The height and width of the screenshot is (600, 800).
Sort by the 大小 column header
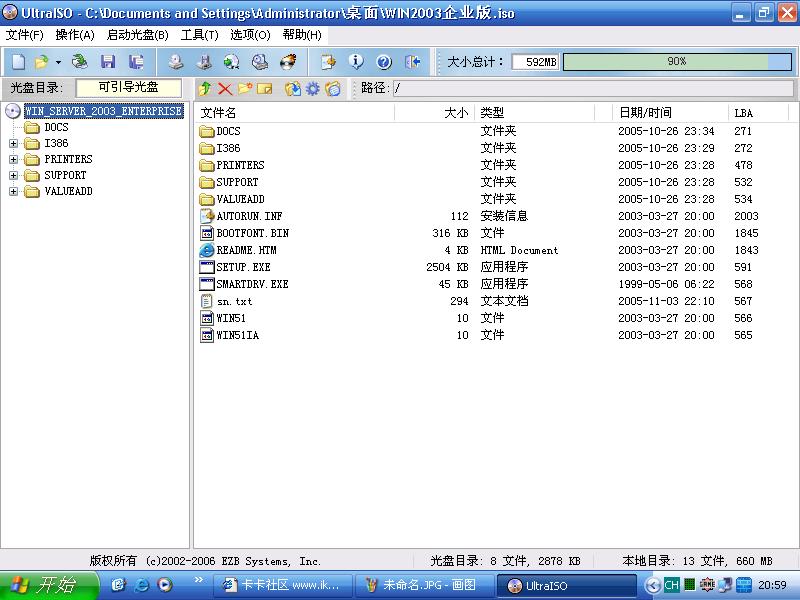[x=435, y=113]
